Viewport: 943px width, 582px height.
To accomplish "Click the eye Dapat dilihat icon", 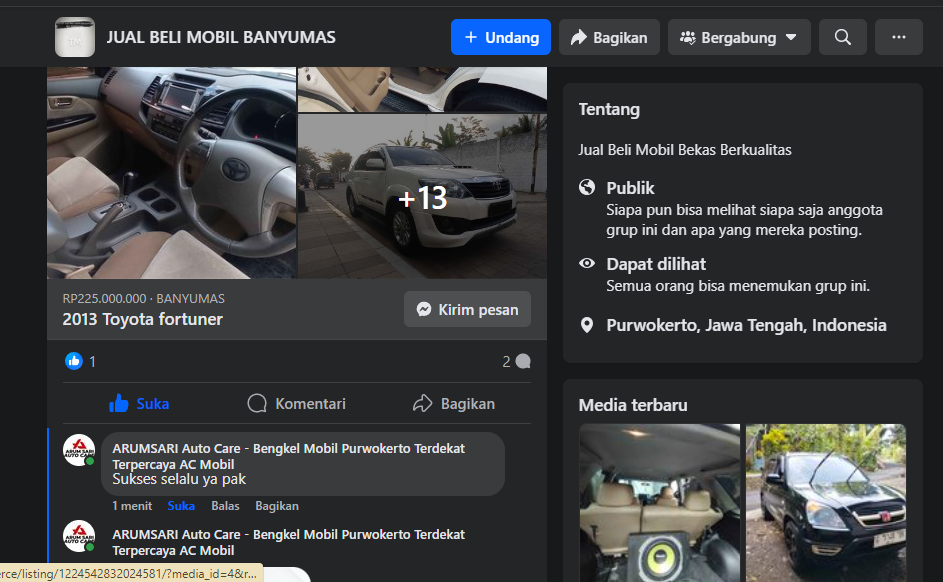I will 587,263.
